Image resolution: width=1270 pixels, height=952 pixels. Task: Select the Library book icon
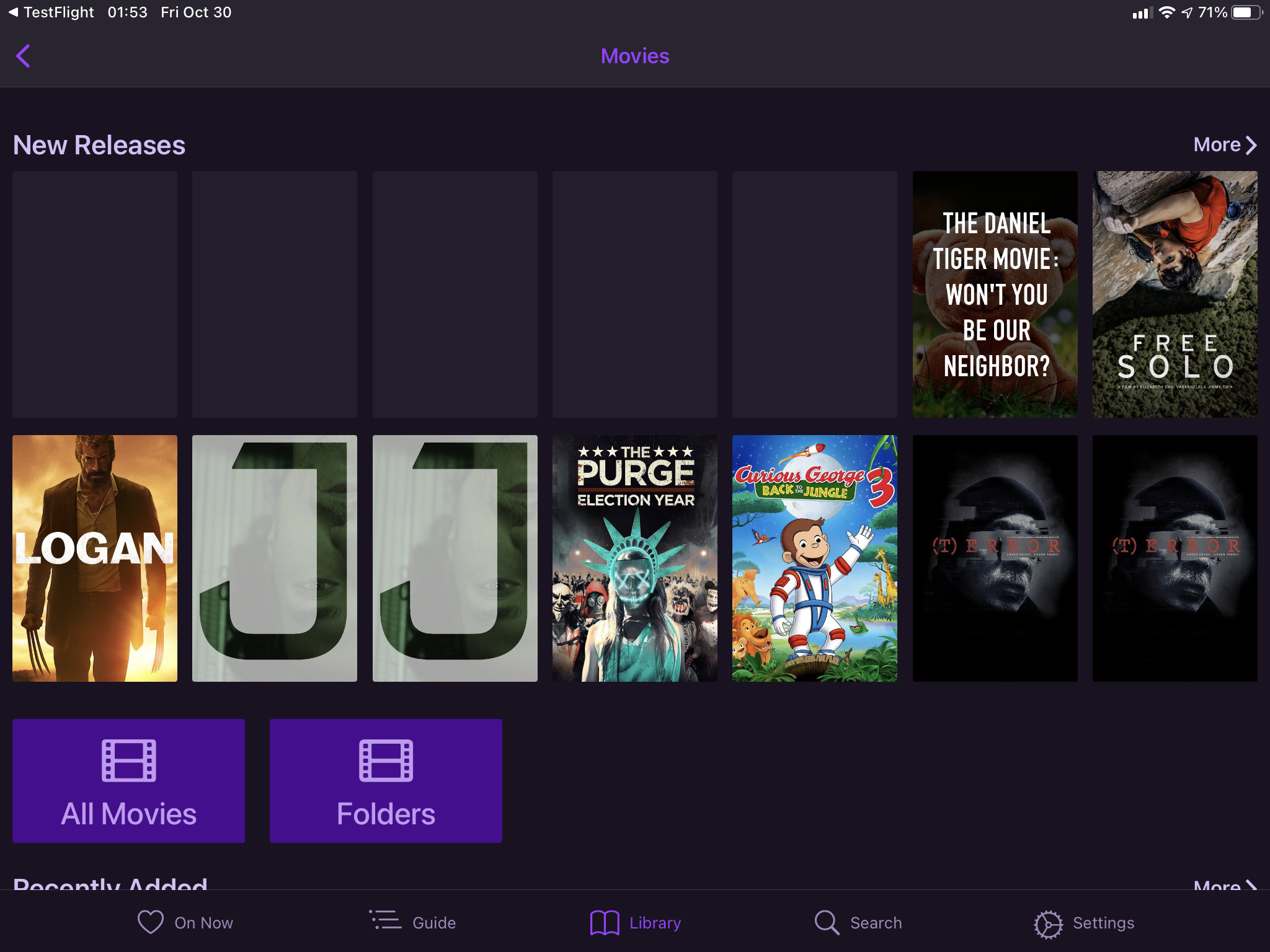click(x=605, y=922)
